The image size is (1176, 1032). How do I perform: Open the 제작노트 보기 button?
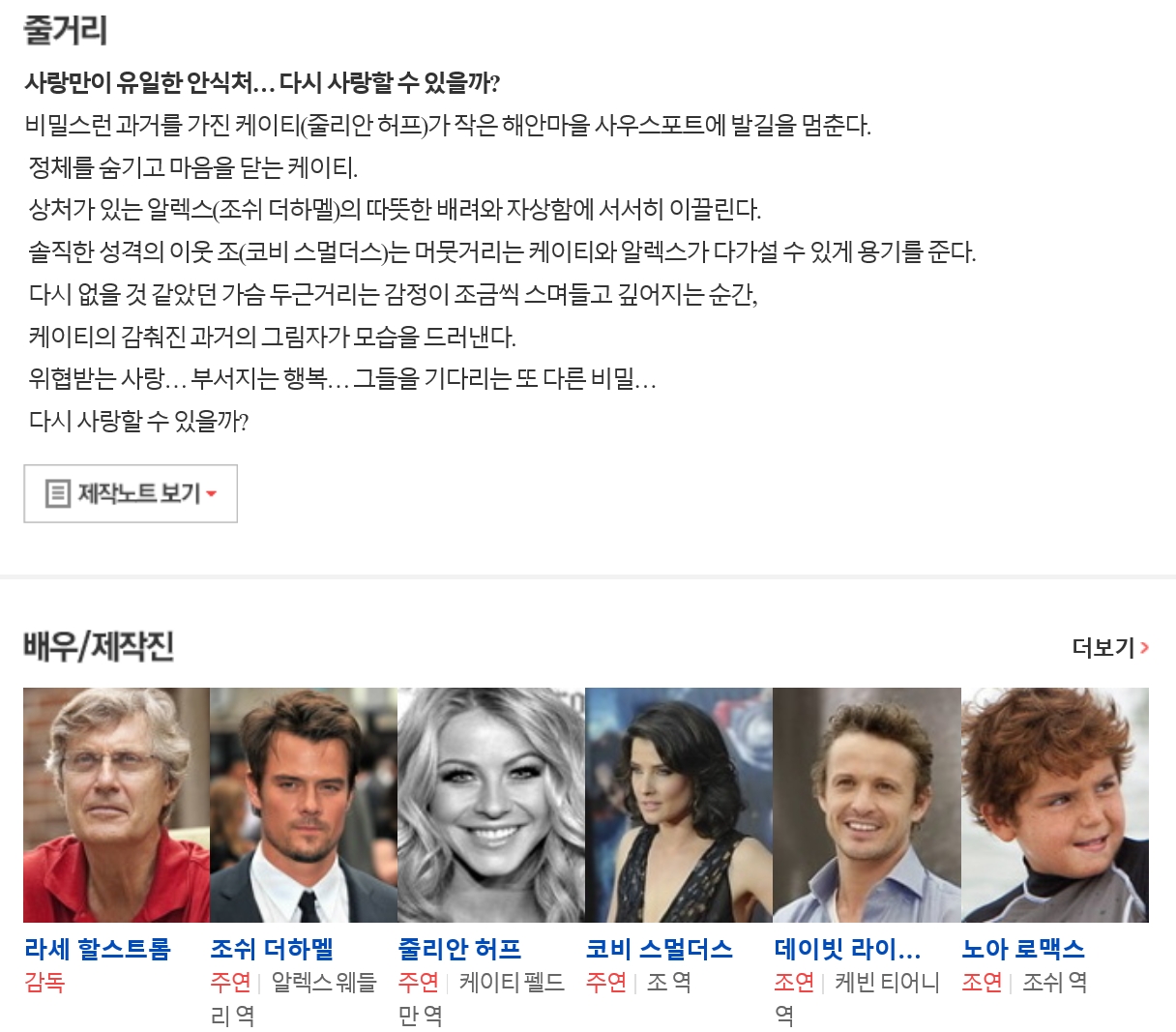[x=131, y=493]
